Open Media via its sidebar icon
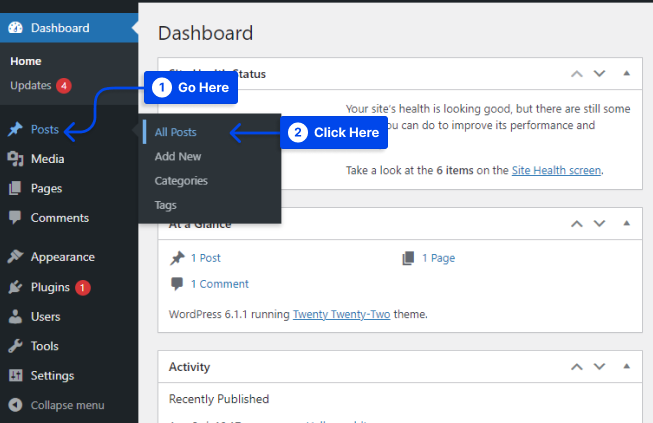 pyautogui.click(x=15, y=159)
